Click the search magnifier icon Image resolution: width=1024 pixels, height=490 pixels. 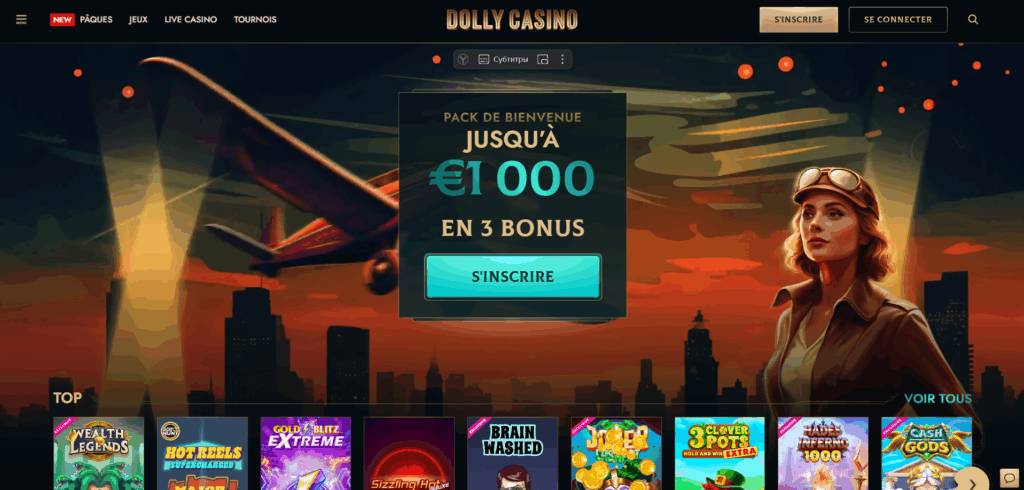973,20
